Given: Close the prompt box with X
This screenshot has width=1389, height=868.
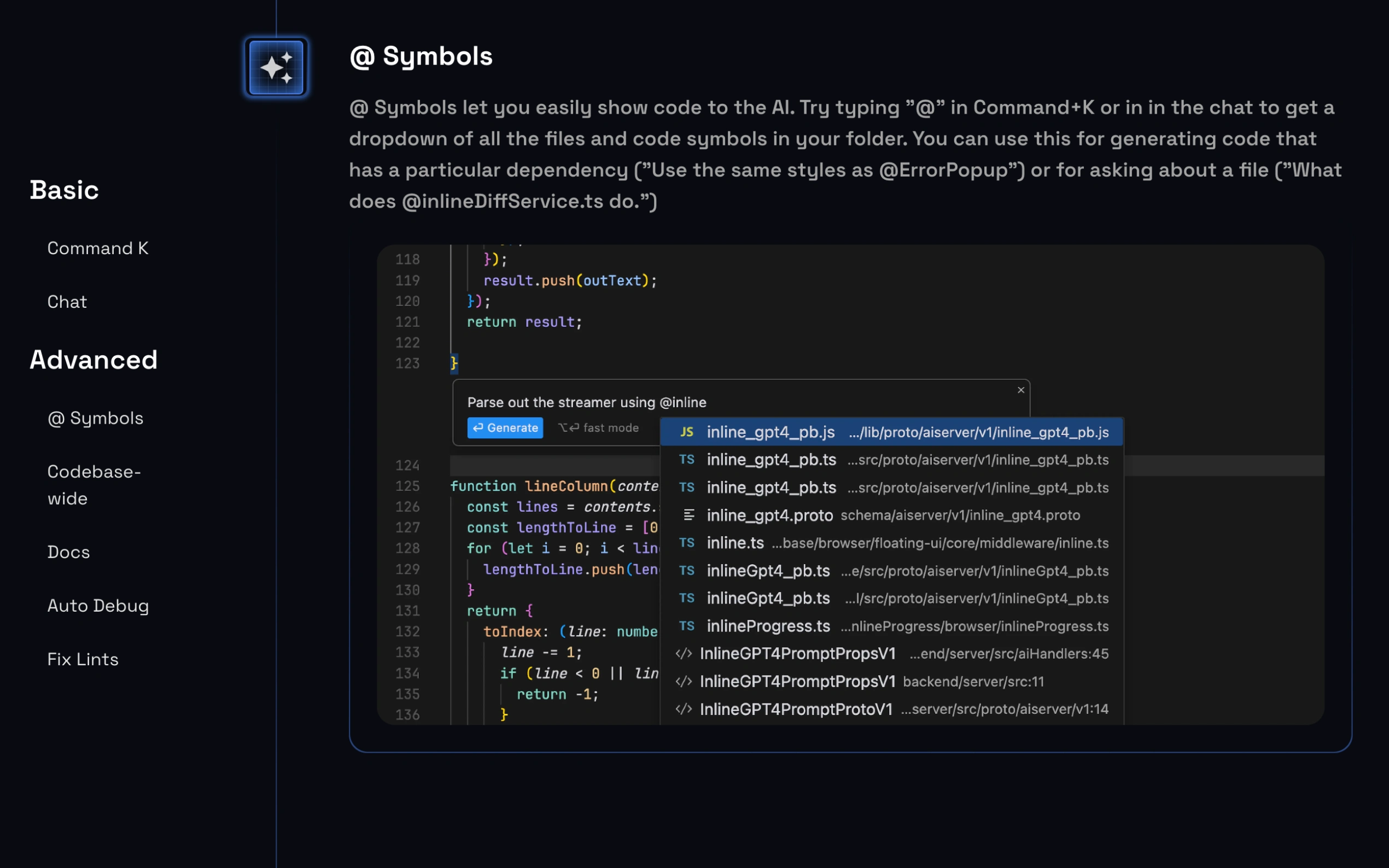Looking at the screenshot, I should coord(1020,390).
